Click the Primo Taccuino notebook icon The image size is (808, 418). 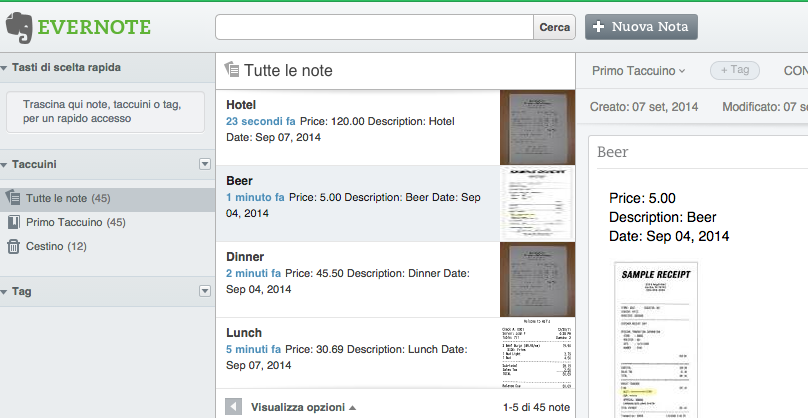[14, 222]
